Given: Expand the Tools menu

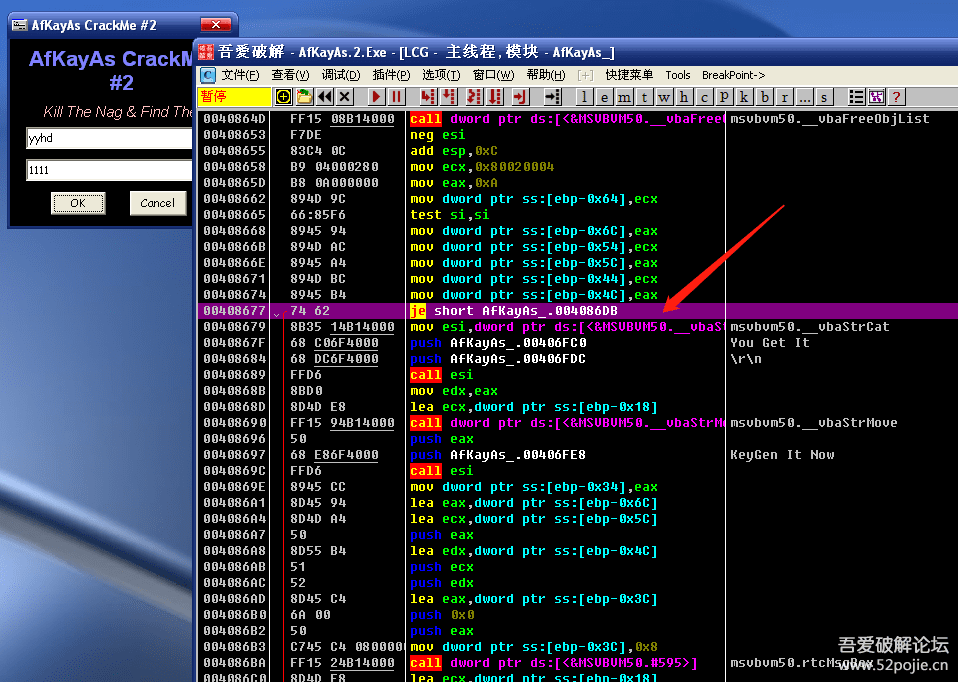Looking at the screenshot, I should [x=677, y=75].
